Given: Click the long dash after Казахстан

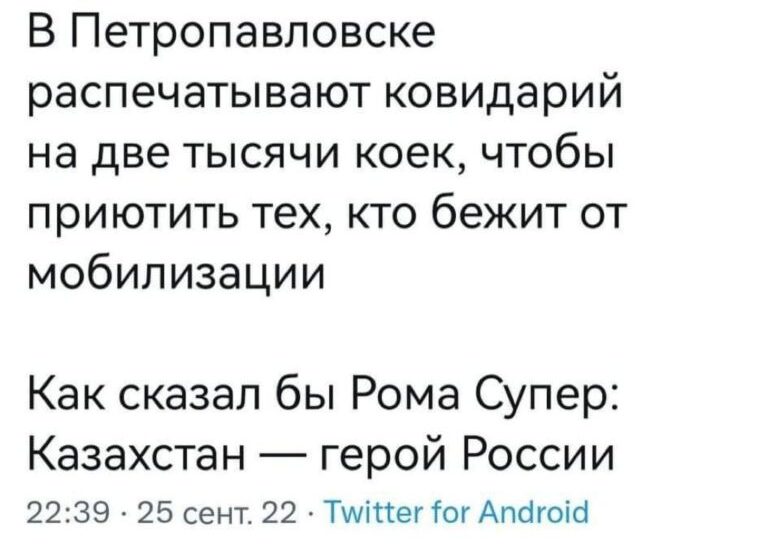Looking at the screenshot, I should click(x=284, y=456).
